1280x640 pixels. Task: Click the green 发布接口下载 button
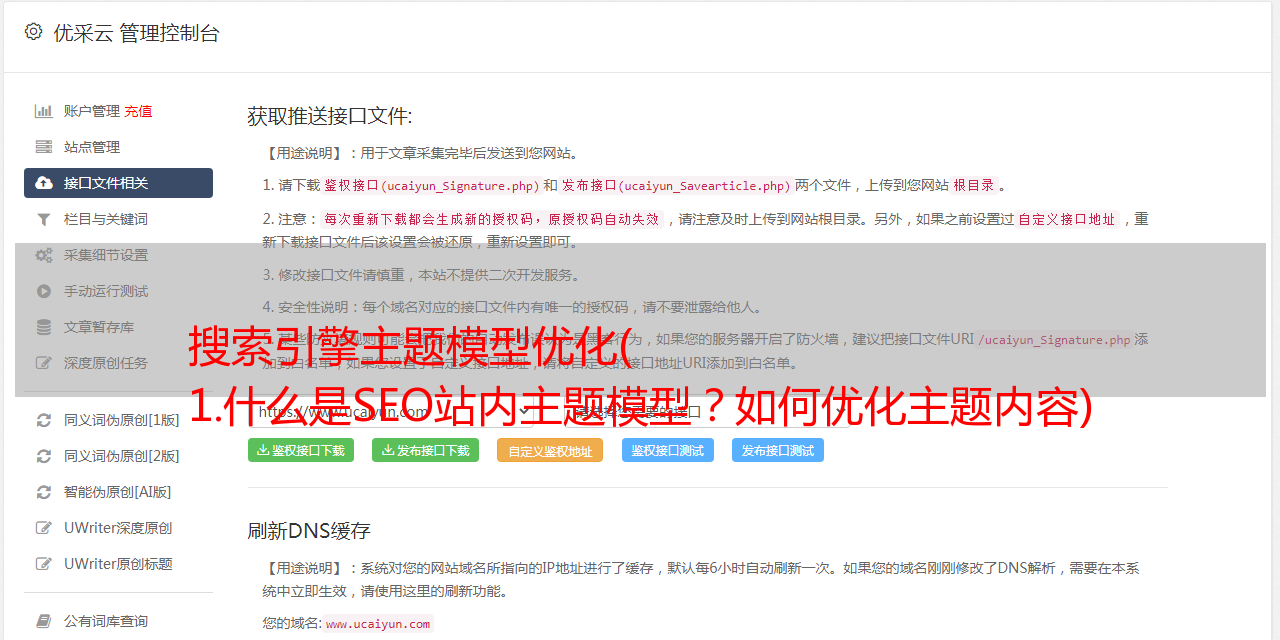tap(425, 450)
